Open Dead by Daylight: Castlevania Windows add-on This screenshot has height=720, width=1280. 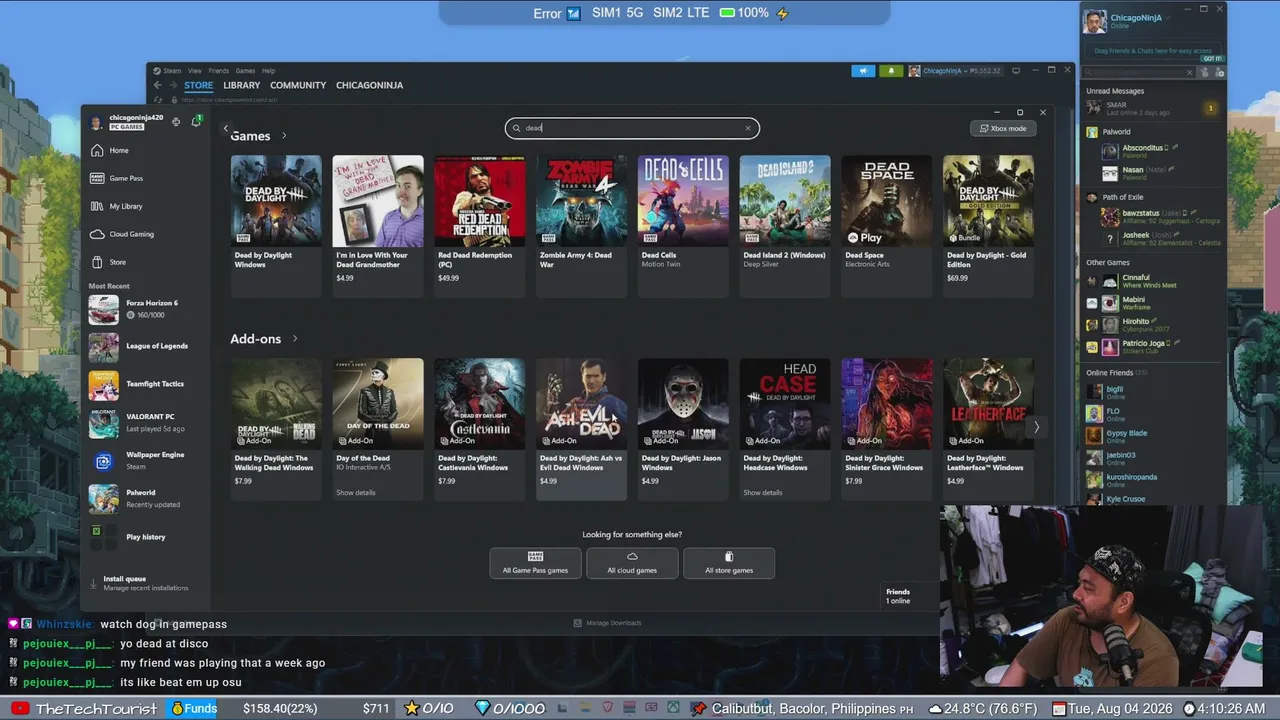pyautogui.click(x=480, y=429)
